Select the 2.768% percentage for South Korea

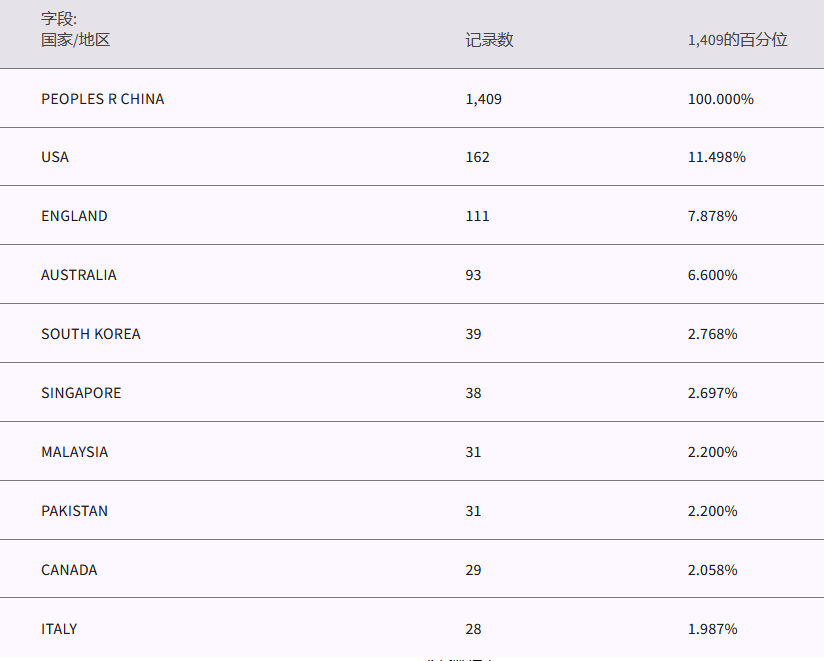click(712, 334)
